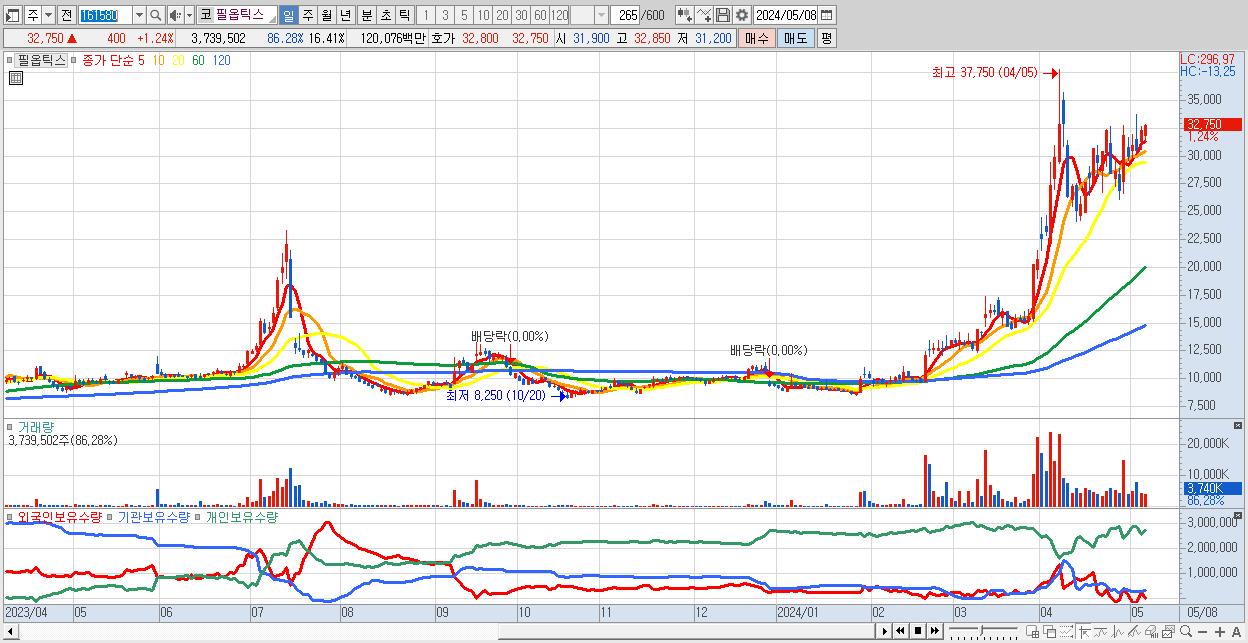Click the date field 2024/05/08
Image resolution: width=1248 pixels, height=643 pixels.
coord(786,15)
